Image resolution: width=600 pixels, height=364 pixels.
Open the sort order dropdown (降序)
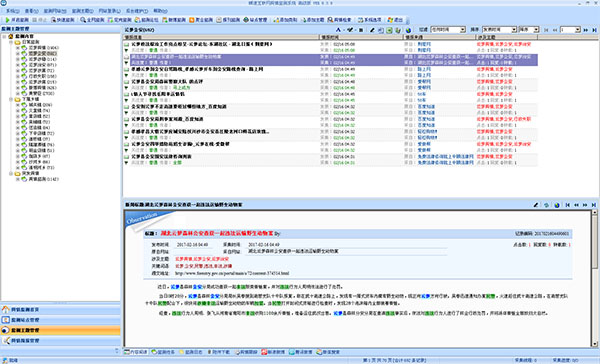[x=529, y=30]
